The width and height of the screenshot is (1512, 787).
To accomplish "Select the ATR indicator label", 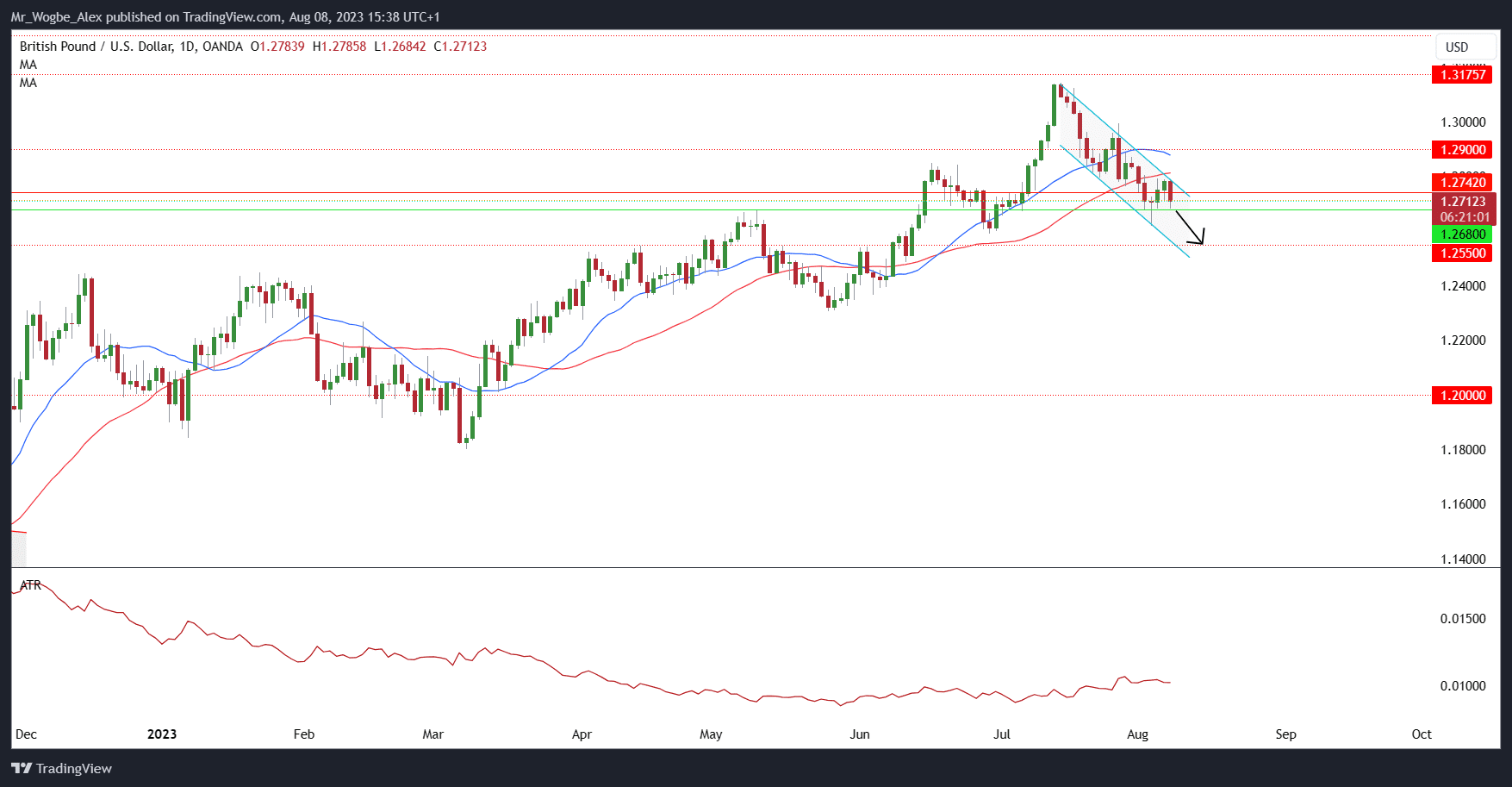I will tap(30, 585).
